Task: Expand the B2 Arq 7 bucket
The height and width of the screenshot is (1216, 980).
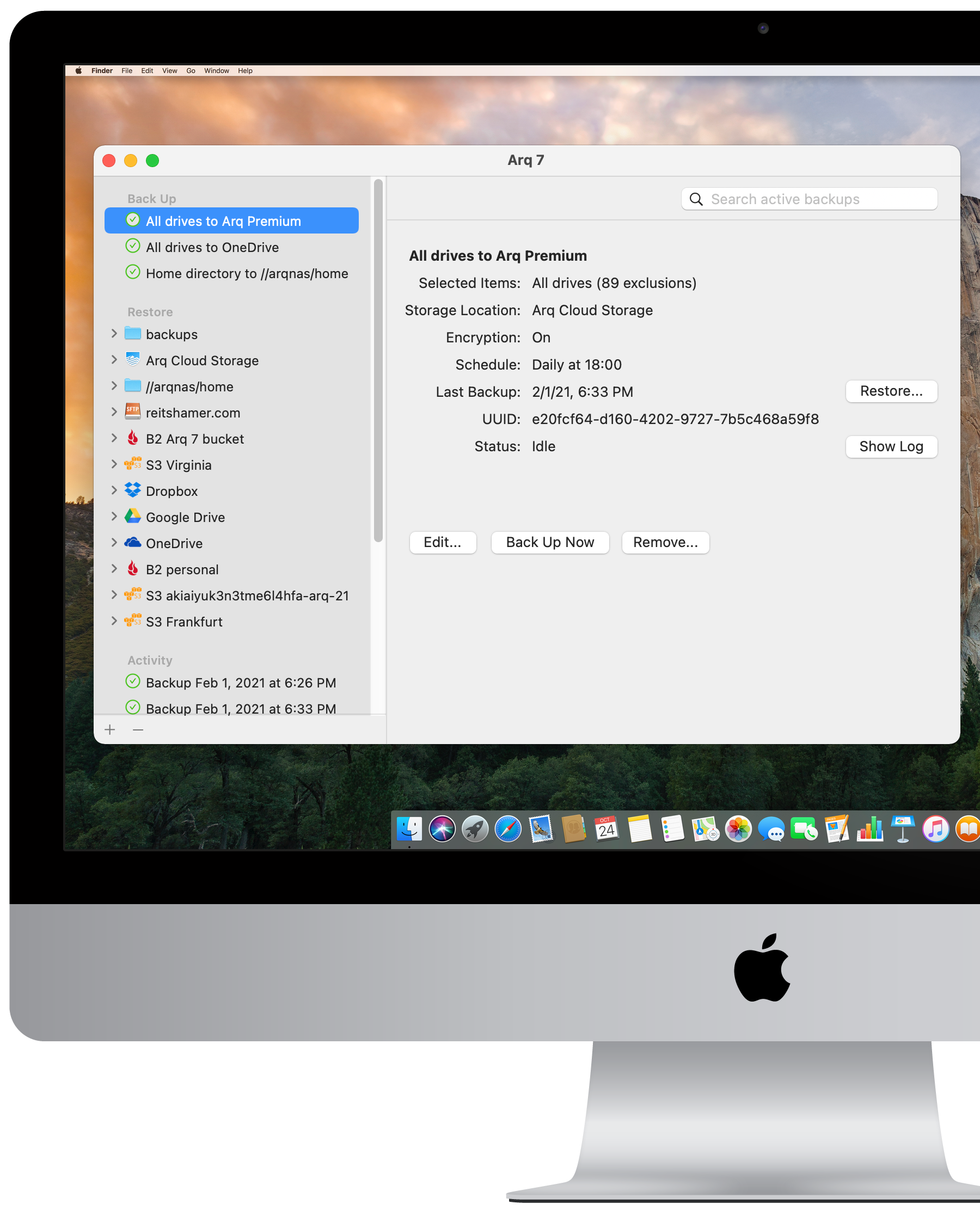Action: [x=114, y=438]
